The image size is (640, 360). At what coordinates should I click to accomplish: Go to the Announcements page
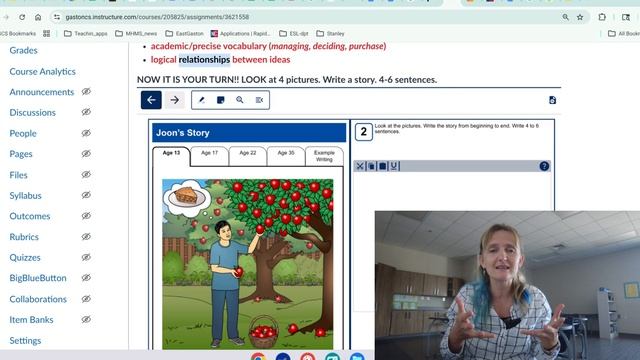pyautogui.click(x=42, y=92)
